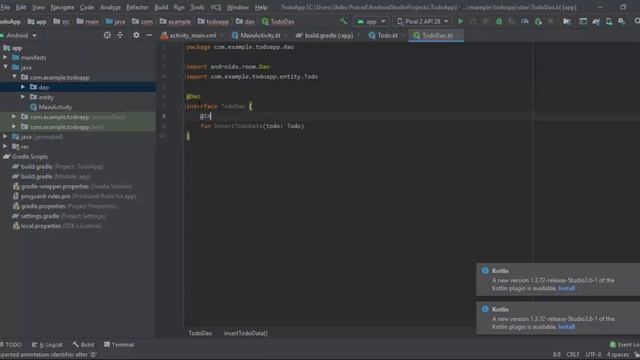Image resolution: width=640 pixels, height=360 pixels.
Task: Open the Logcat tool window
Action: (x=47, y=344)
